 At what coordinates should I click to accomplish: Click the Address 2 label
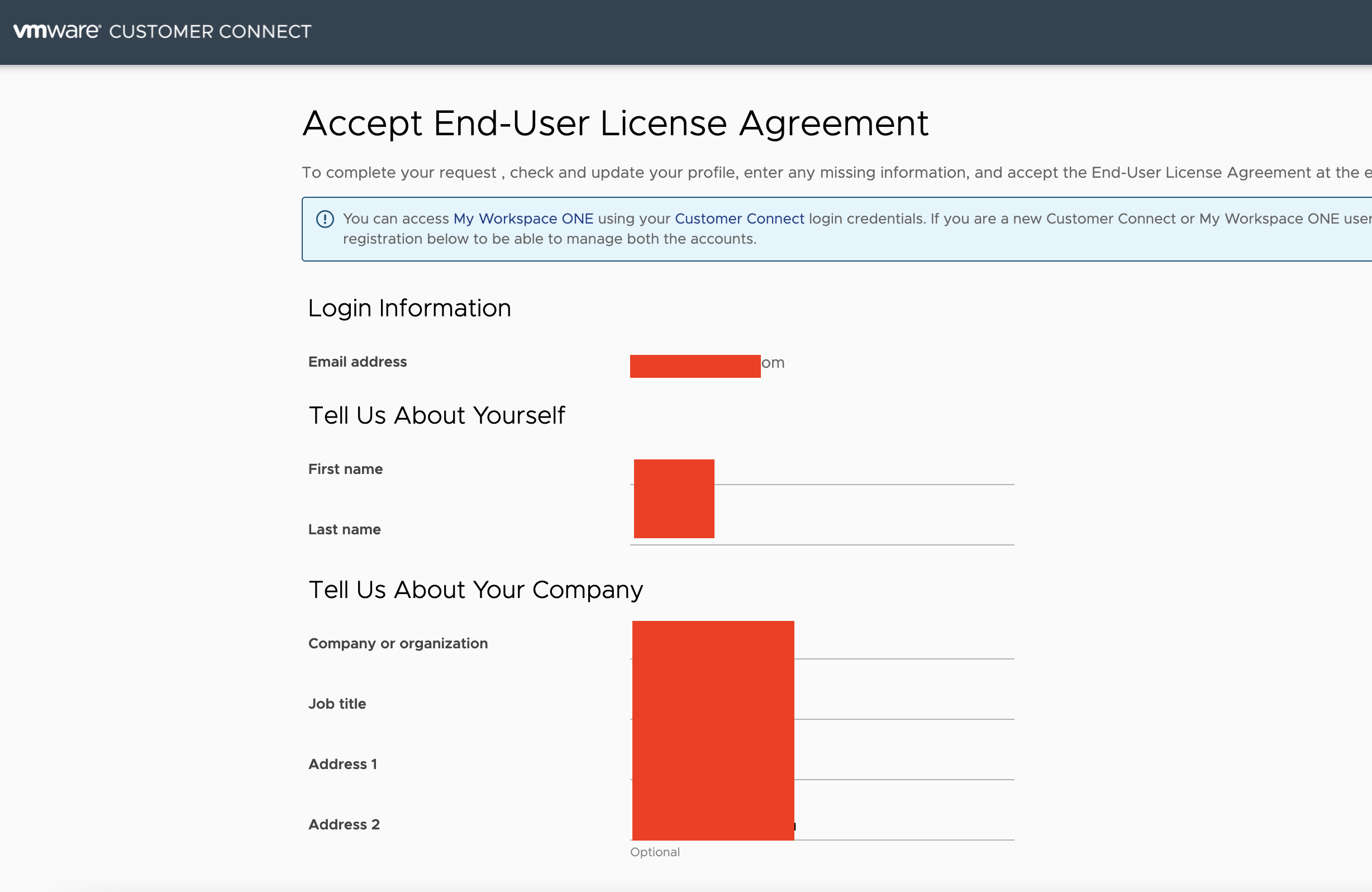[x=344, y=824]
